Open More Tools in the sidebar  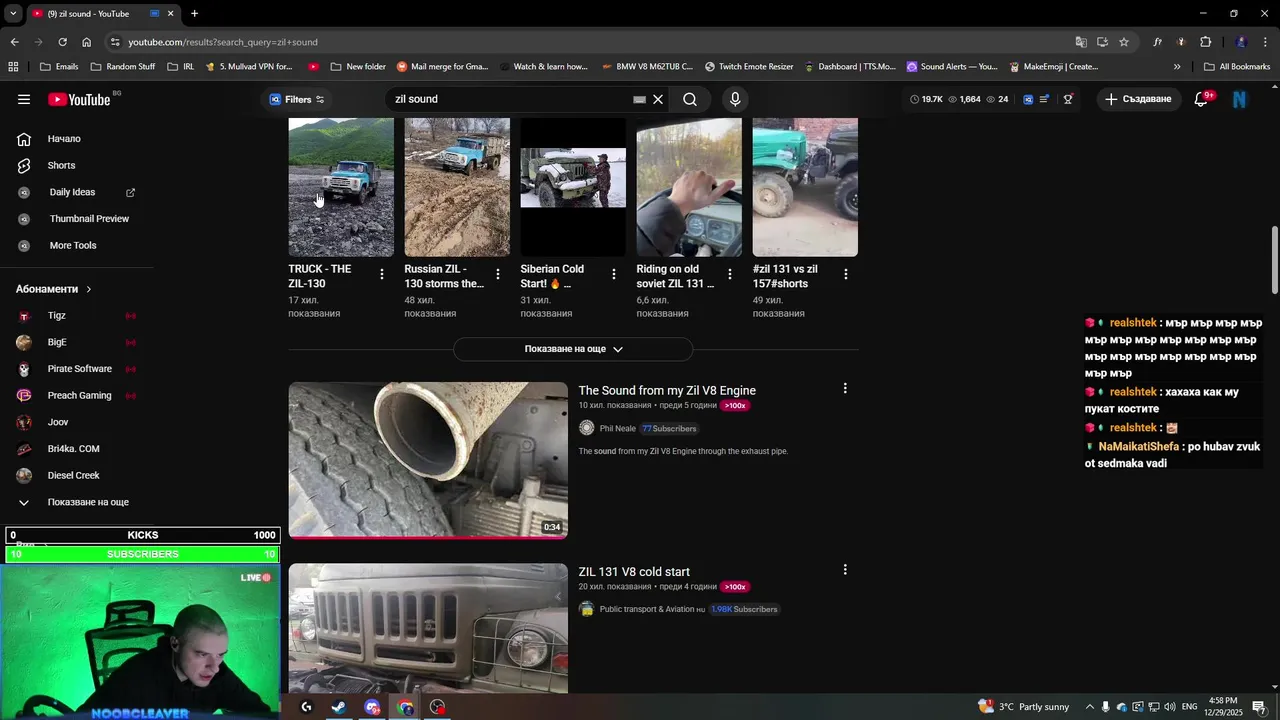click(73, 245)
